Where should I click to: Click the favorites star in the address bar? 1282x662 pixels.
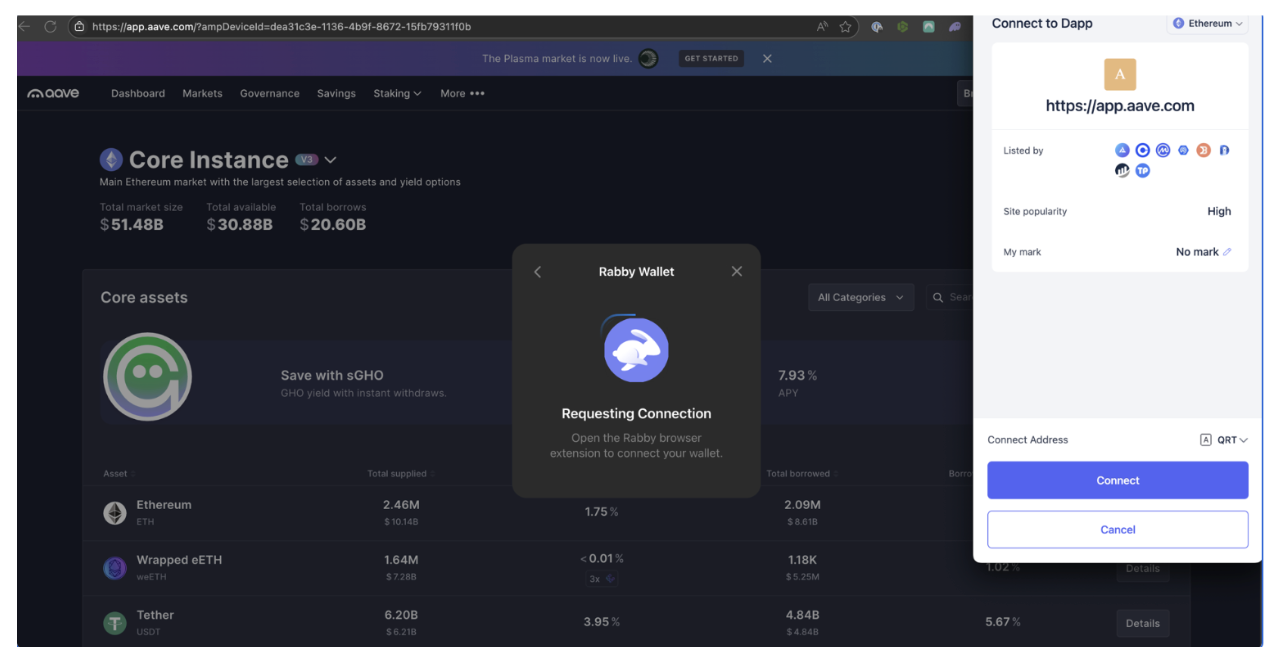[x=847, y=27]
